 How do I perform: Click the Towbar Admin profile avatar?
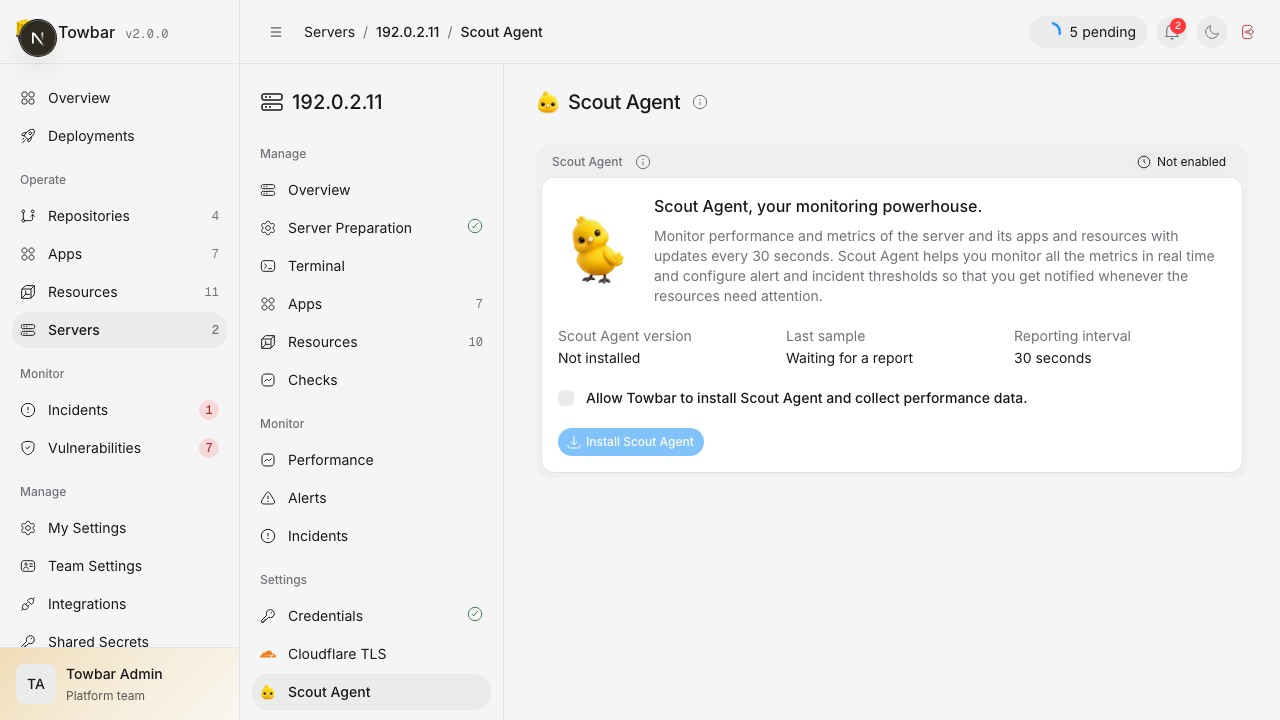(36, 684)
